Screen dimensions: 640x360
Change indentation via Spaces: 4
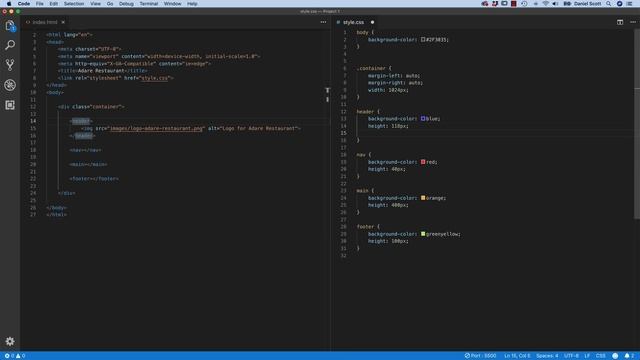[547, 356]
